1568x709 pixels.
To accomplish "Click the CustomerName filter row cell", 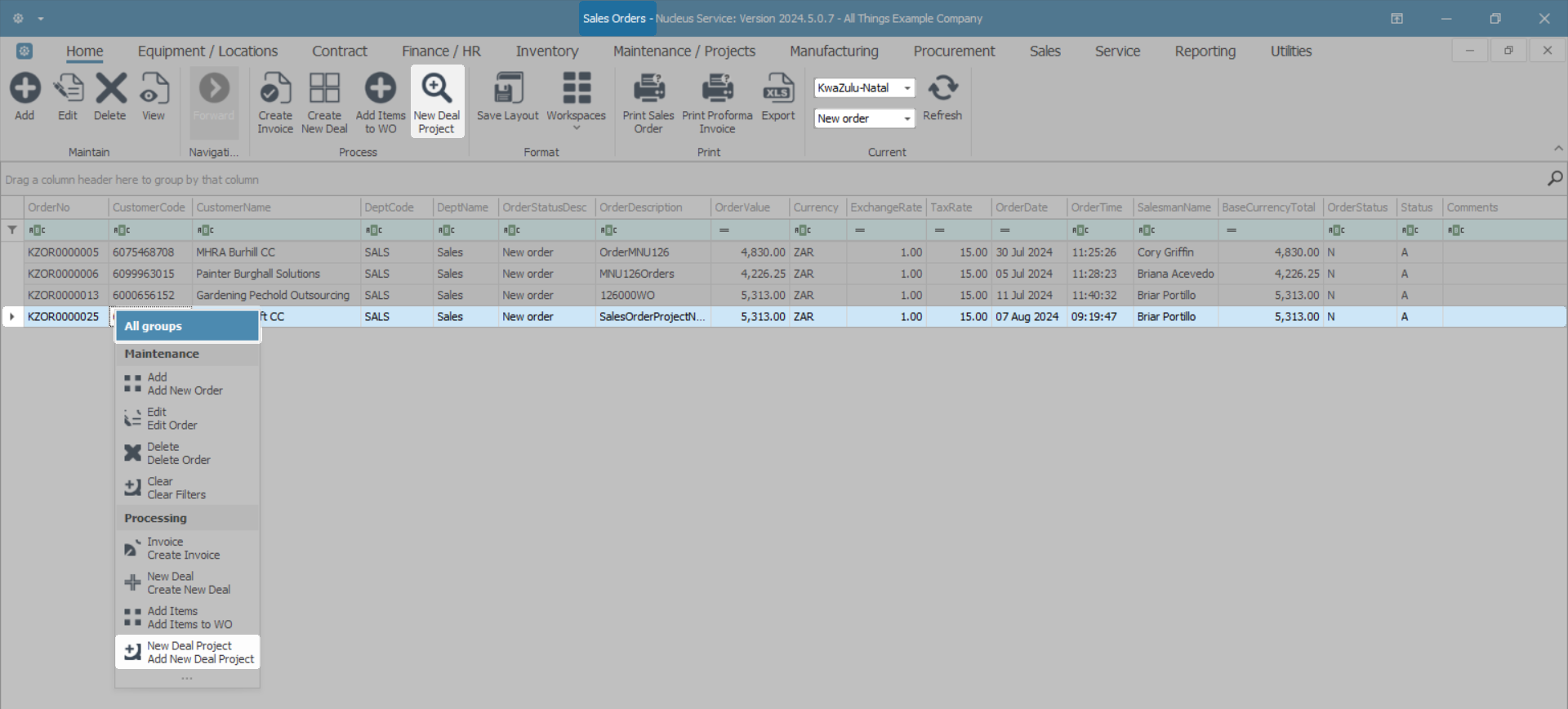I will tap(276, 230).
